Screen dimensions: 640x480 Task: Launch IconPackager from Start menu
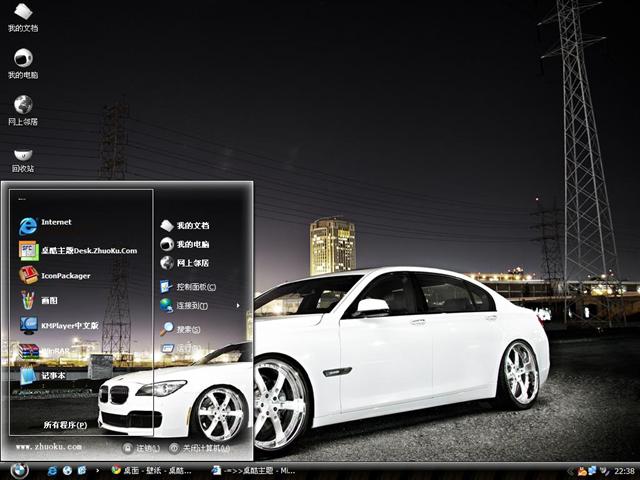pyautogui.click(x=54, y=276)
